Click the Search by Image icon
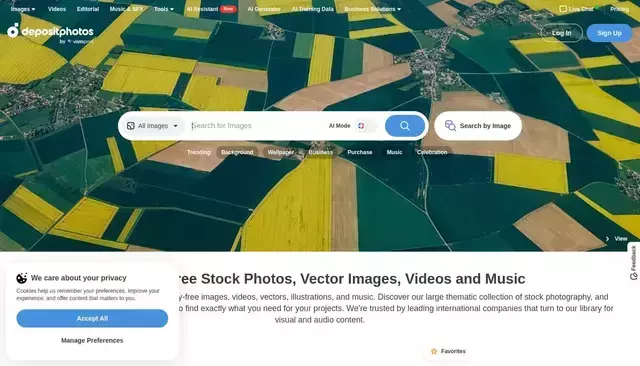The image size is (640, 366). pyautogui.click(x=450, y=126)
